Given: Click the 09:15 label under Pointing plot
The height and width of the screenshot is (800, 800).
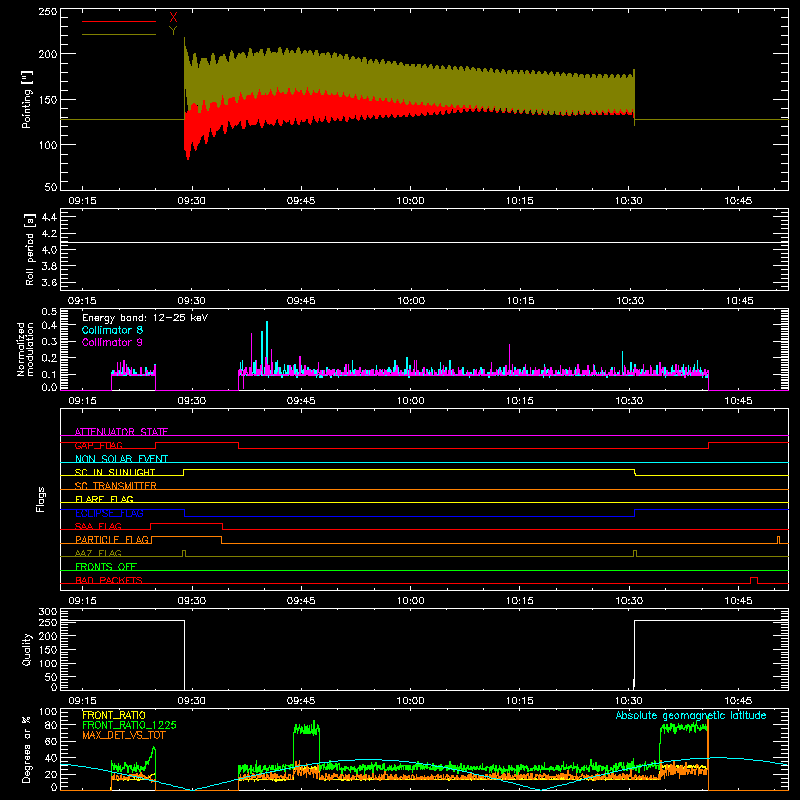Looking at the screenshot, I should tap(82, 201).
